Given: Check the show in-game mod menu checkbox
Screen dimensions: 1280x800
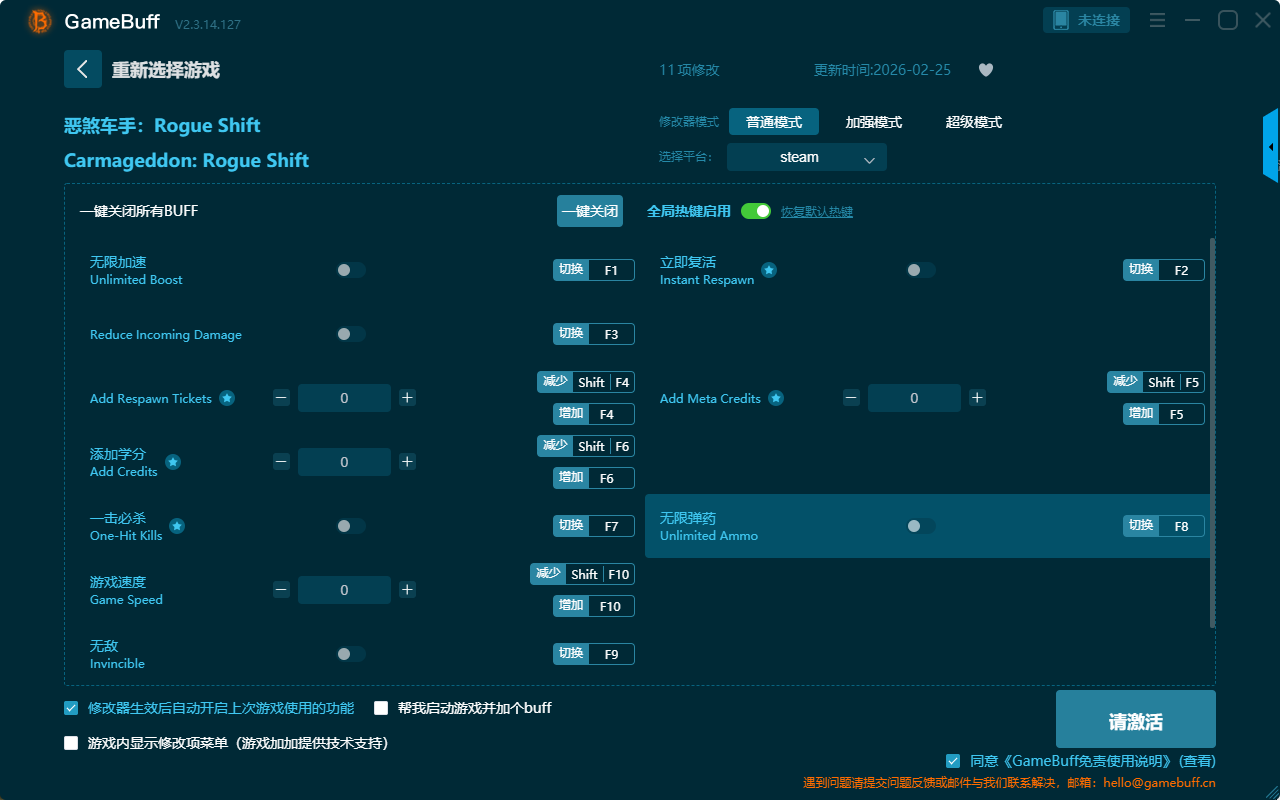Looking at the screenshot, I should (71, 743).
